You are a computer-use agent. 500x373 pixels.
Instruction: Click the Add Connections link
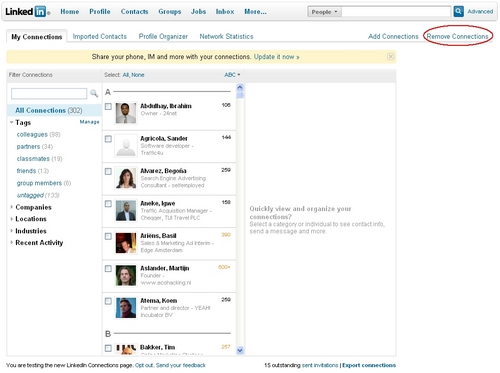point(393,36)
